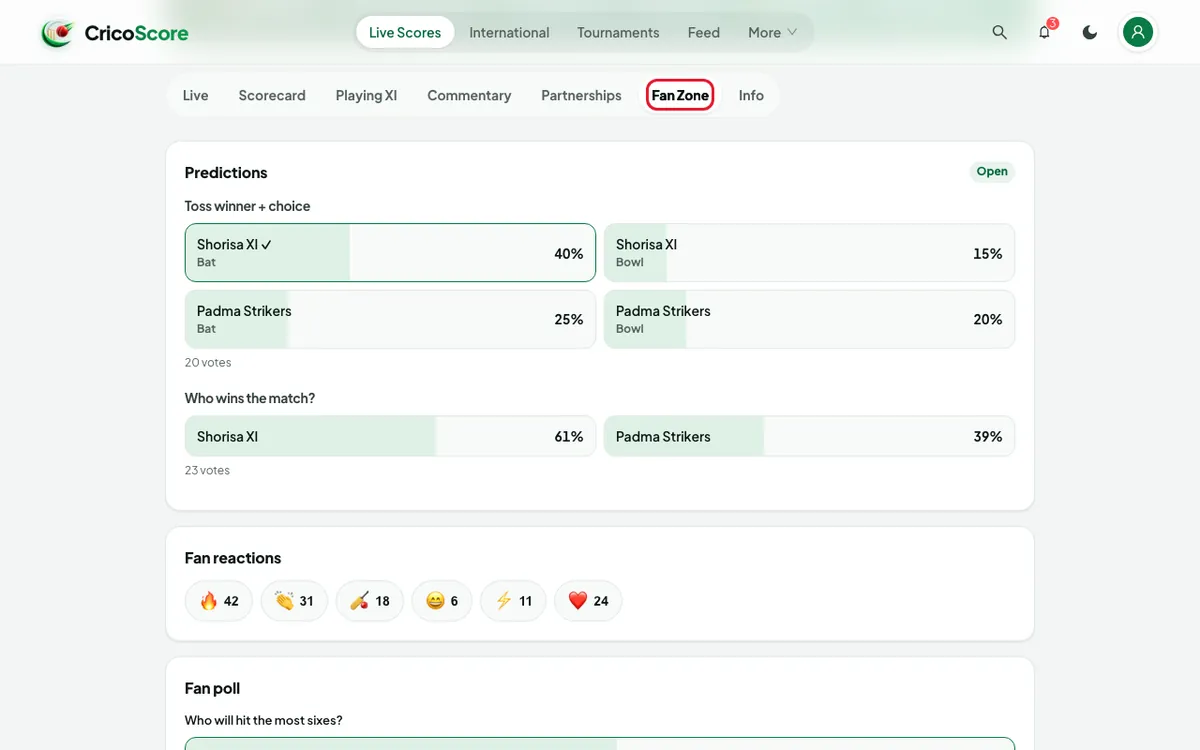Go to Live Scores
This screenshot has height=750, width=1200.
(405, 32)
